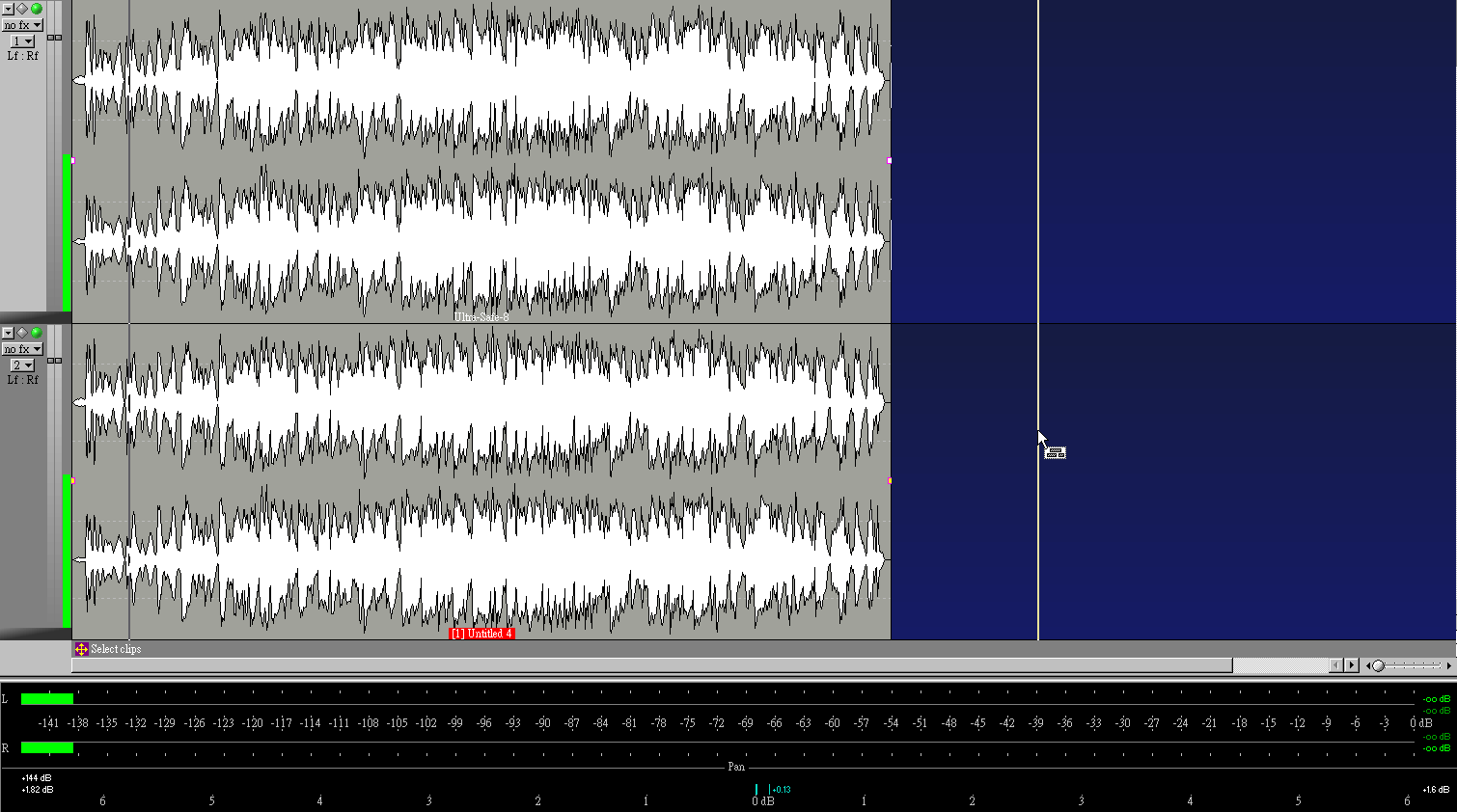The width and height of the screenshot is (1457, 812).
Task: Select the 'Ultra-Safe-8' clip label
Action: click(x=481, y=317)
